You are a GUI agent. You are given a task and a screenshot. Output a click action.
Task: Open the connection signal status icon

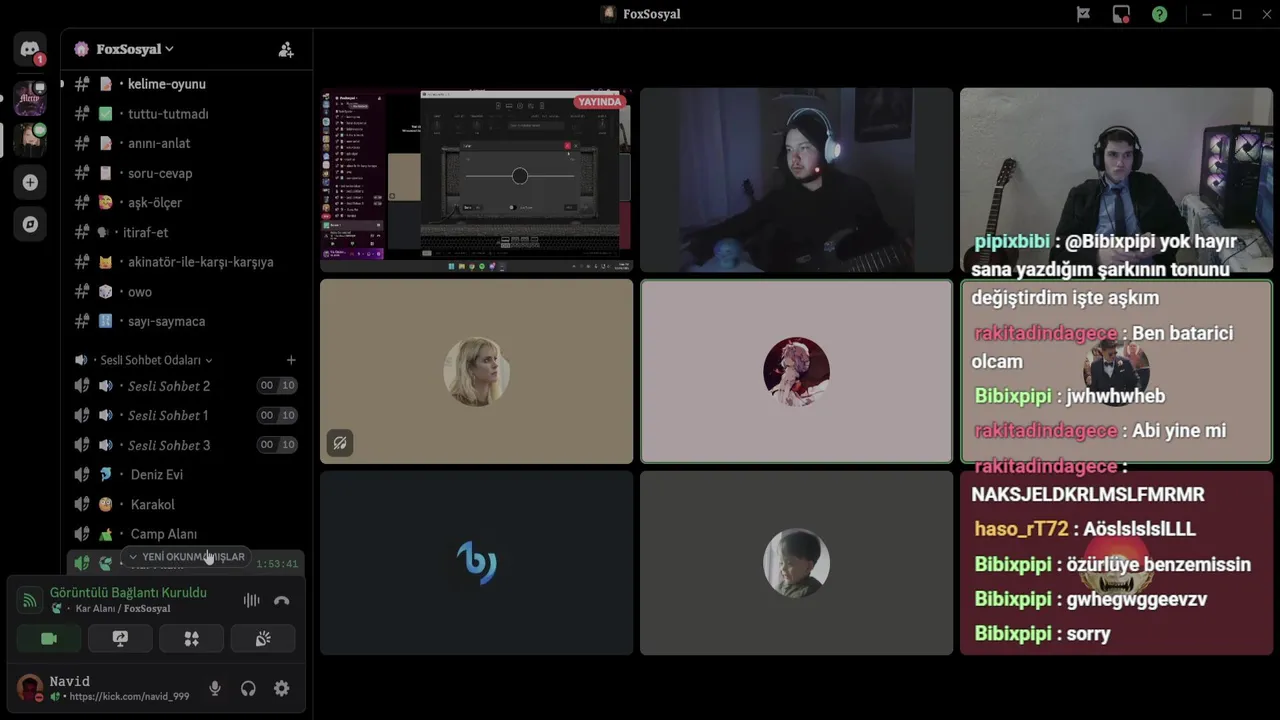point(30,600)
